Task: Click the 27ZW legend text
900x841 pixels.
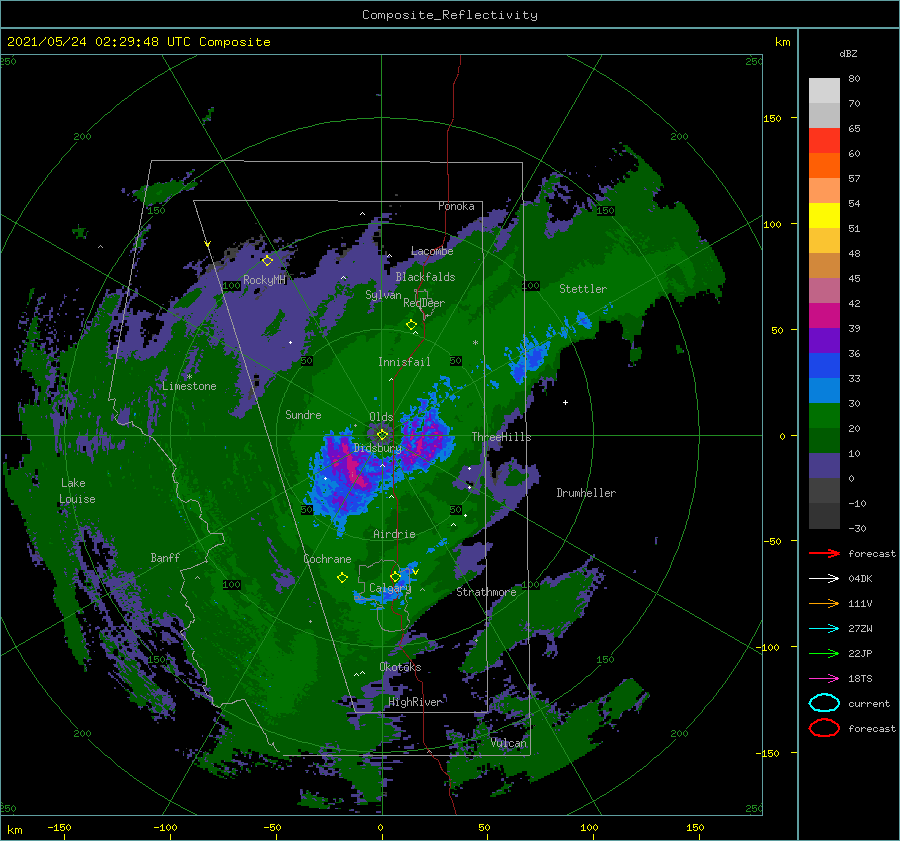Action: (860, 629)
